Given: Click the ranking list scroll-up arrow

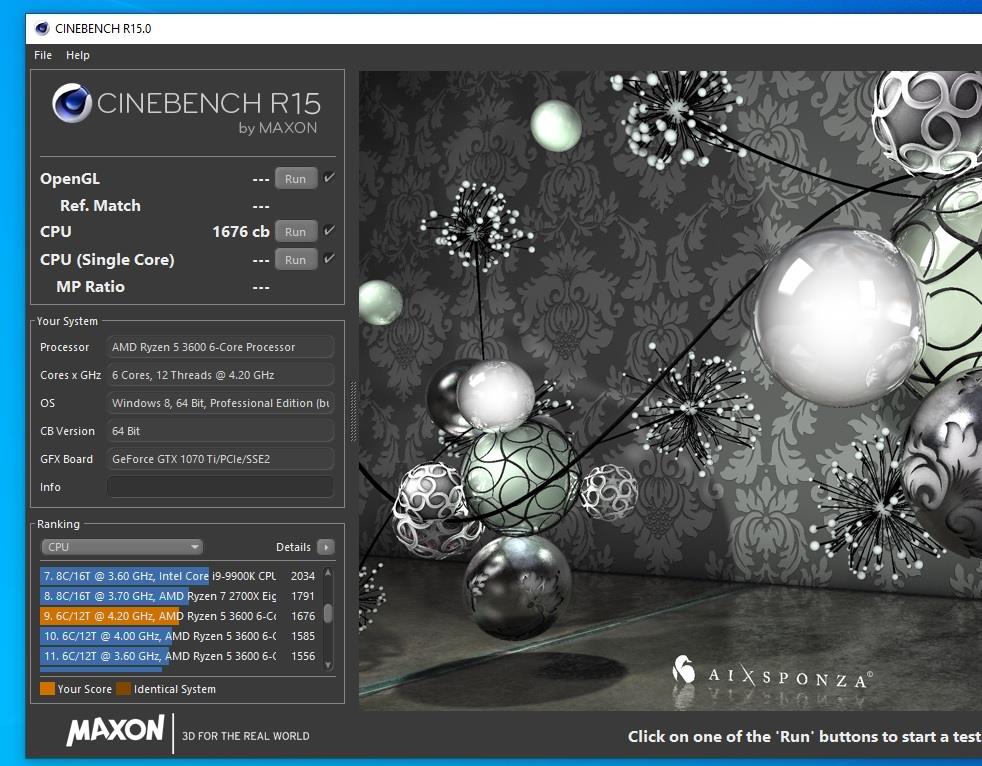Looking at the screenshot, I should (x=327, y=573).
